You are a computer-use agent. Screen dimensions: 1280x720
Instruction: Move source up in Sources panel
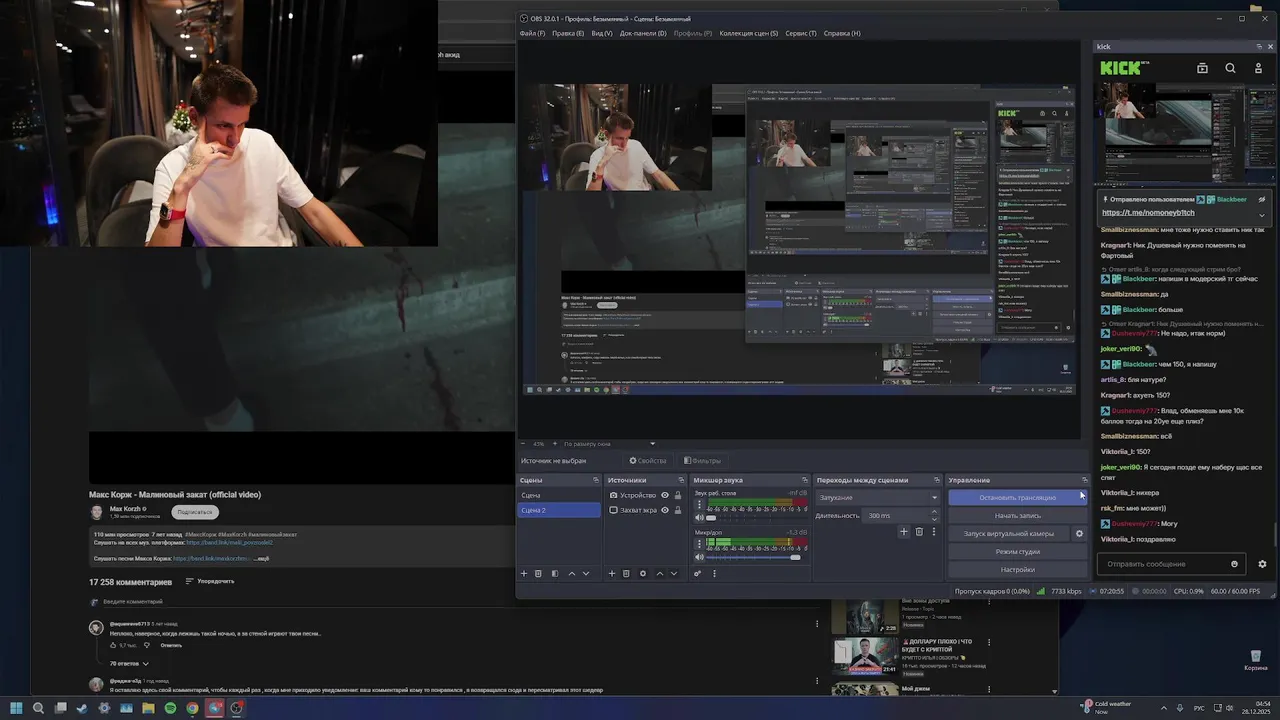pos(660,574)
